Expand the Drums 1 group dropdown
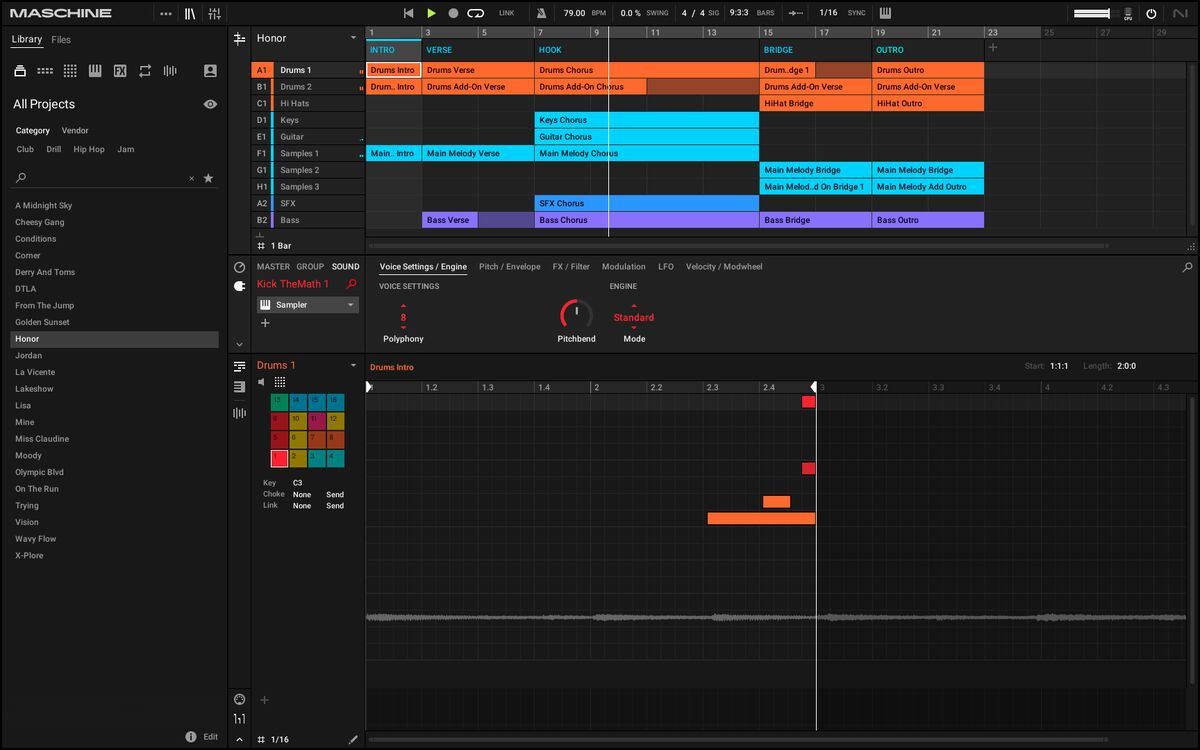Image resolution: width=1200 pixels, height=750 pixels. point(353,366)
